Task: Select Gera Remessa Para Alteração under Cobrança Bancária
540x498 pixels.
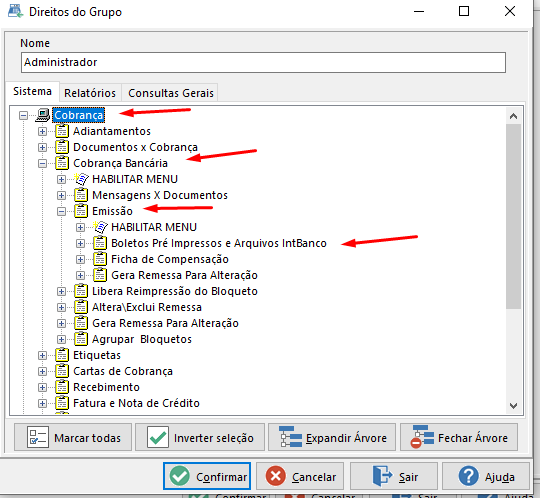Action: pyautogui.click(x=165, y=323)
